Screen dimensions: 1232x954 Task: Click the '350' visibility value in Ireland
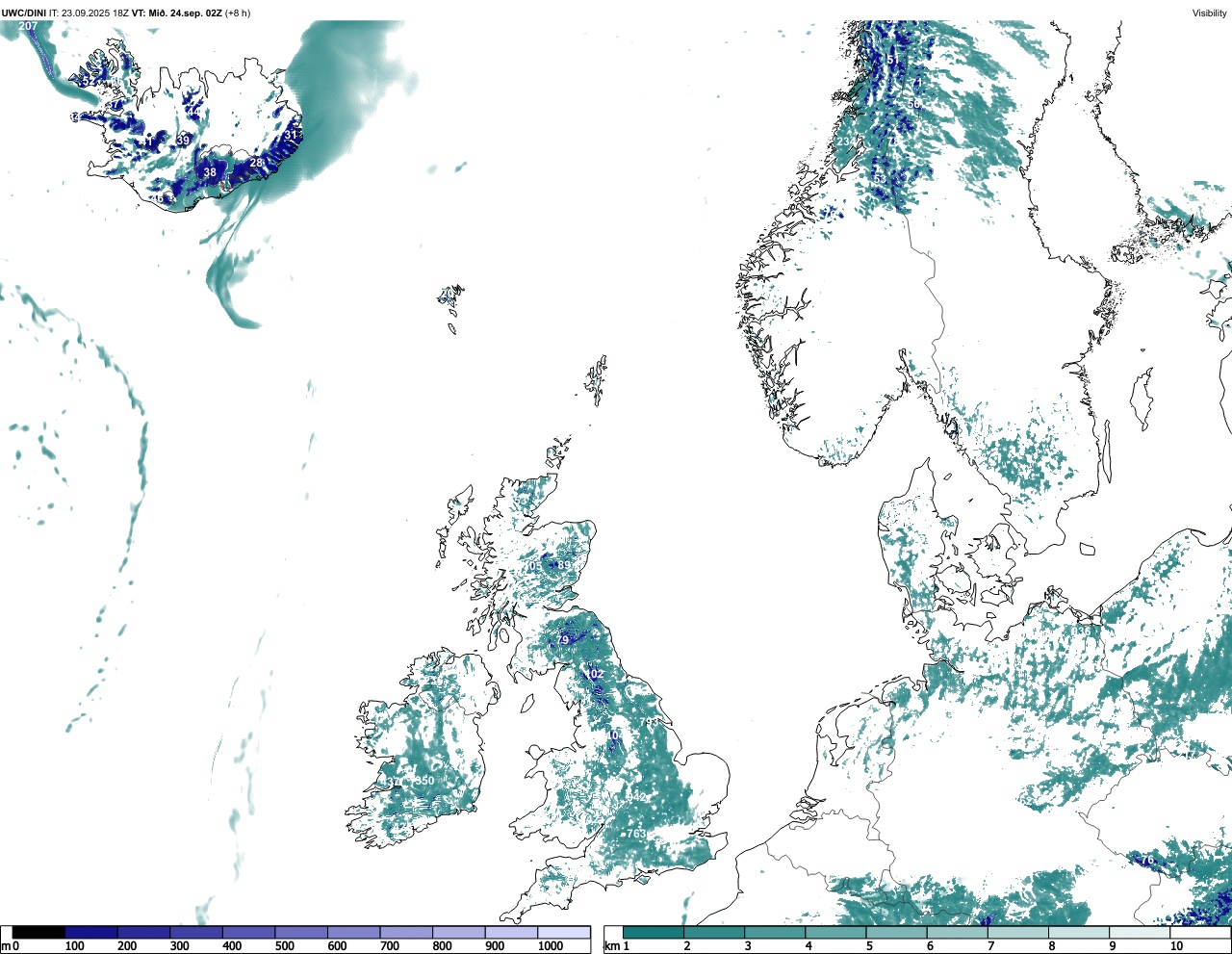tap(424, 781)
